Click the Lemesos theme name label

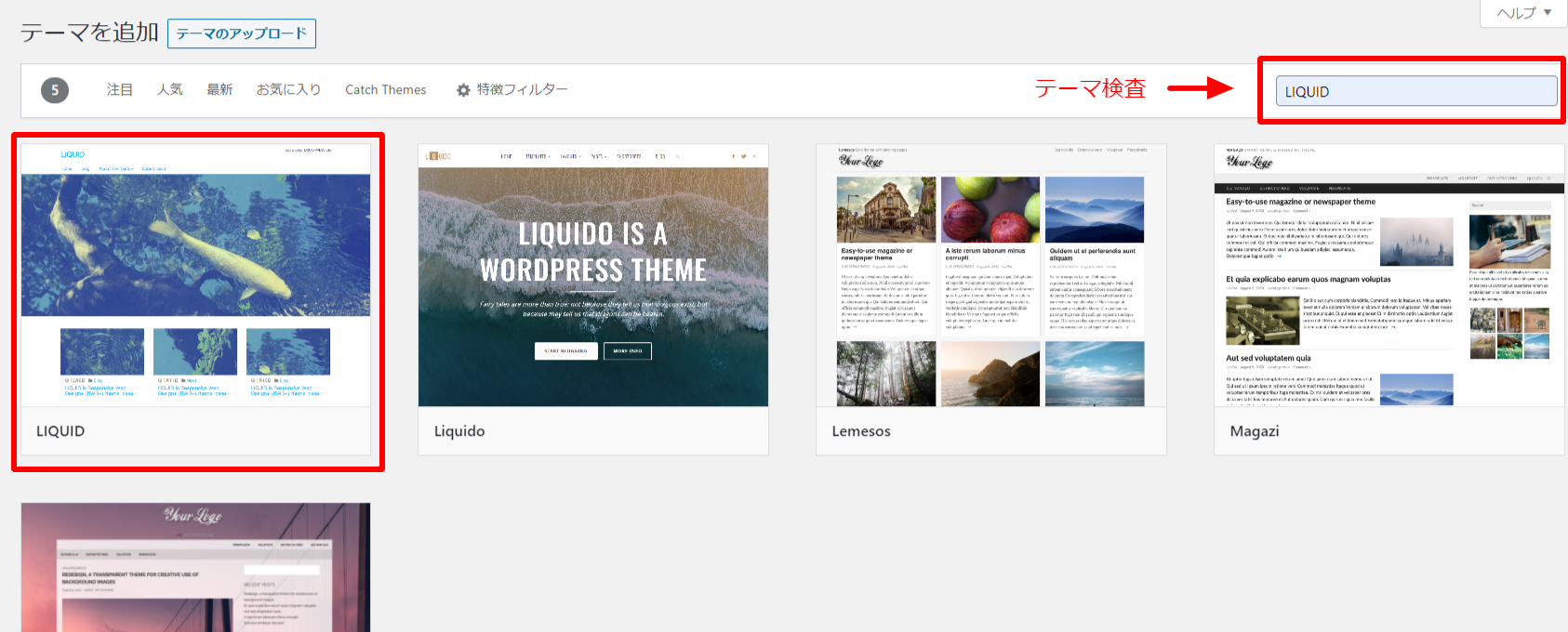point(861,431)
